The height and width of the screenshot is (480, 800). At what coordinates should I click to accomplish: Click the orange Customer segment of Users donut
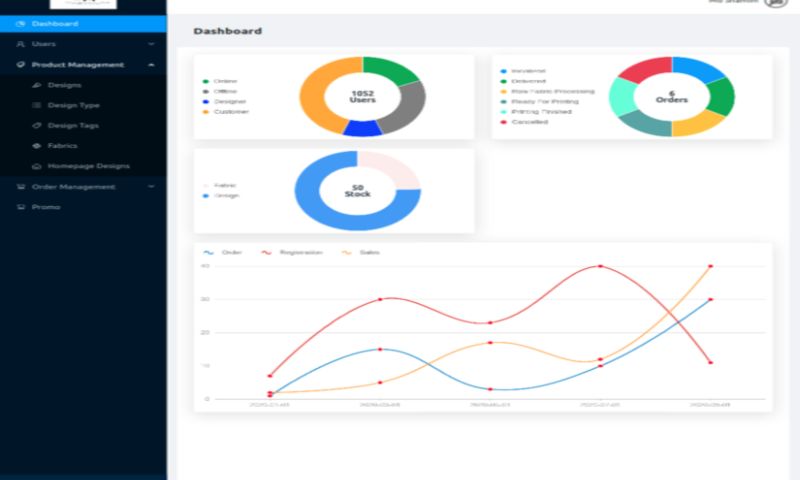tap(315, 105)
